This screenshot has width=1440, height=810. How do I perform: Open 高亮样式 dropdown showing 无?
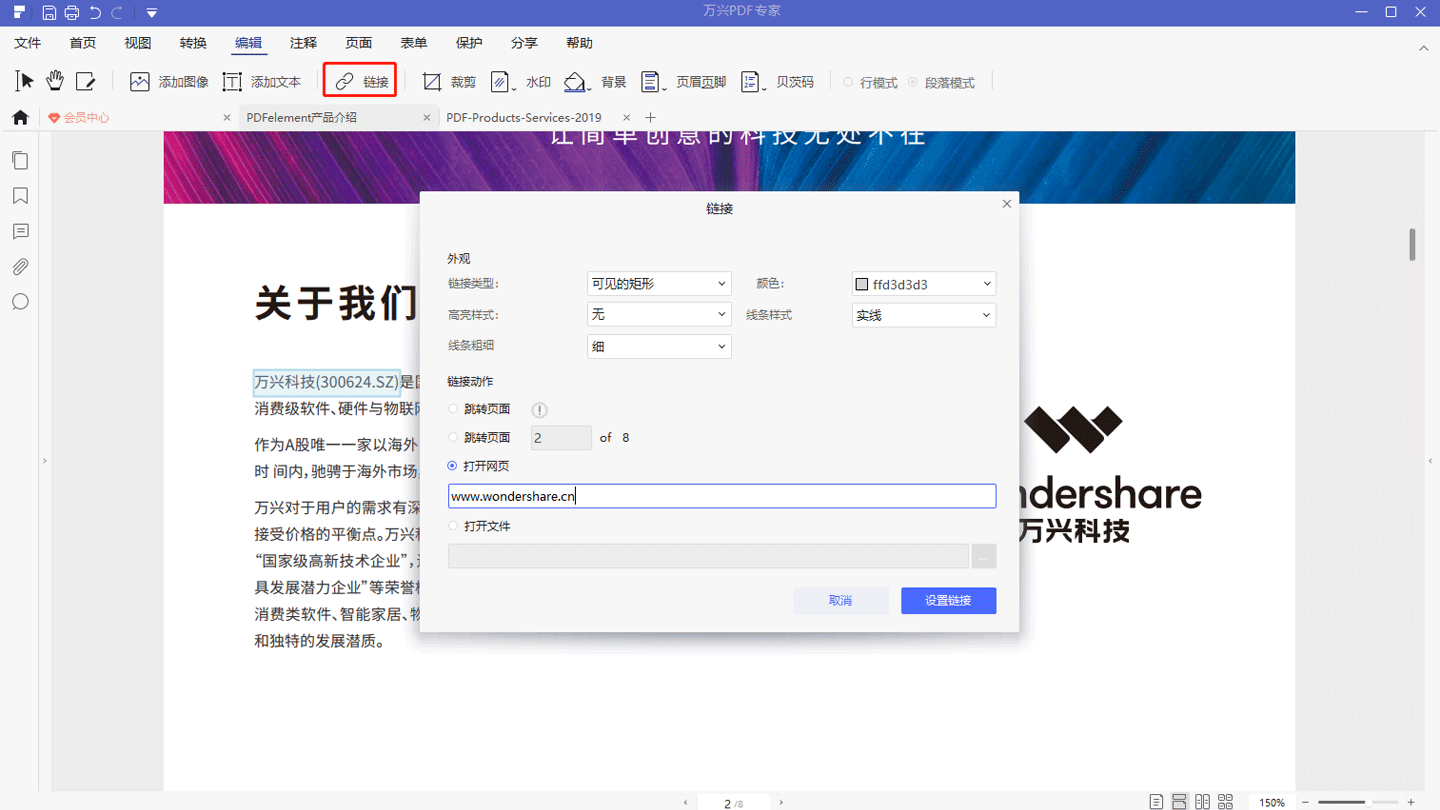(x=659, y=315)
